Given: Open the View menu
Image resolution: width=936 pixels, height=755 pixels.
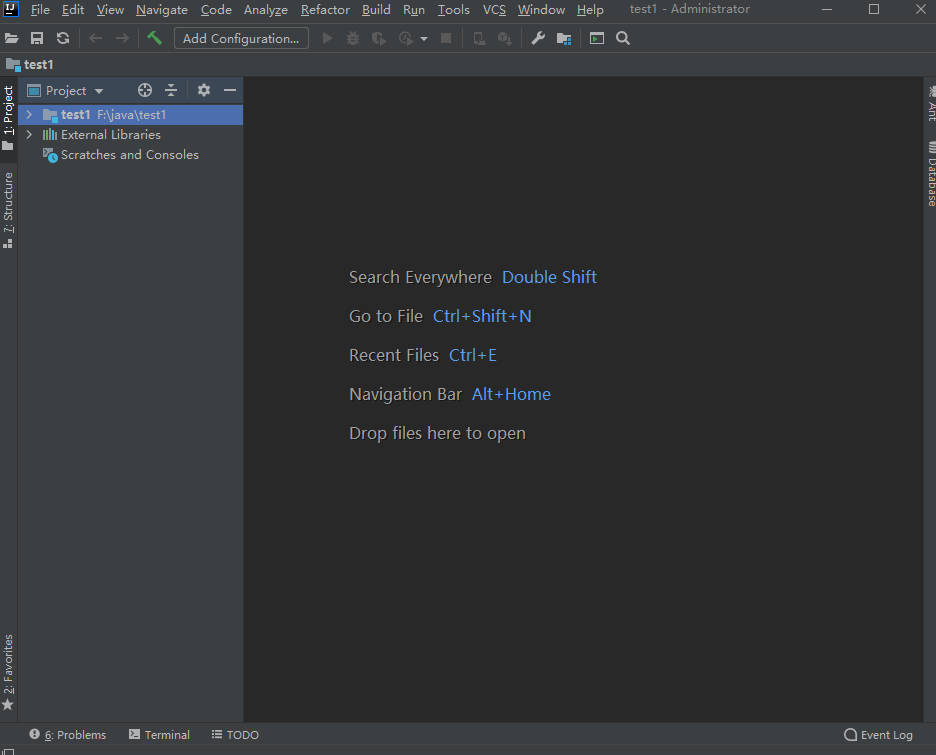Looking at the screenshot, I should pos(110,10).
